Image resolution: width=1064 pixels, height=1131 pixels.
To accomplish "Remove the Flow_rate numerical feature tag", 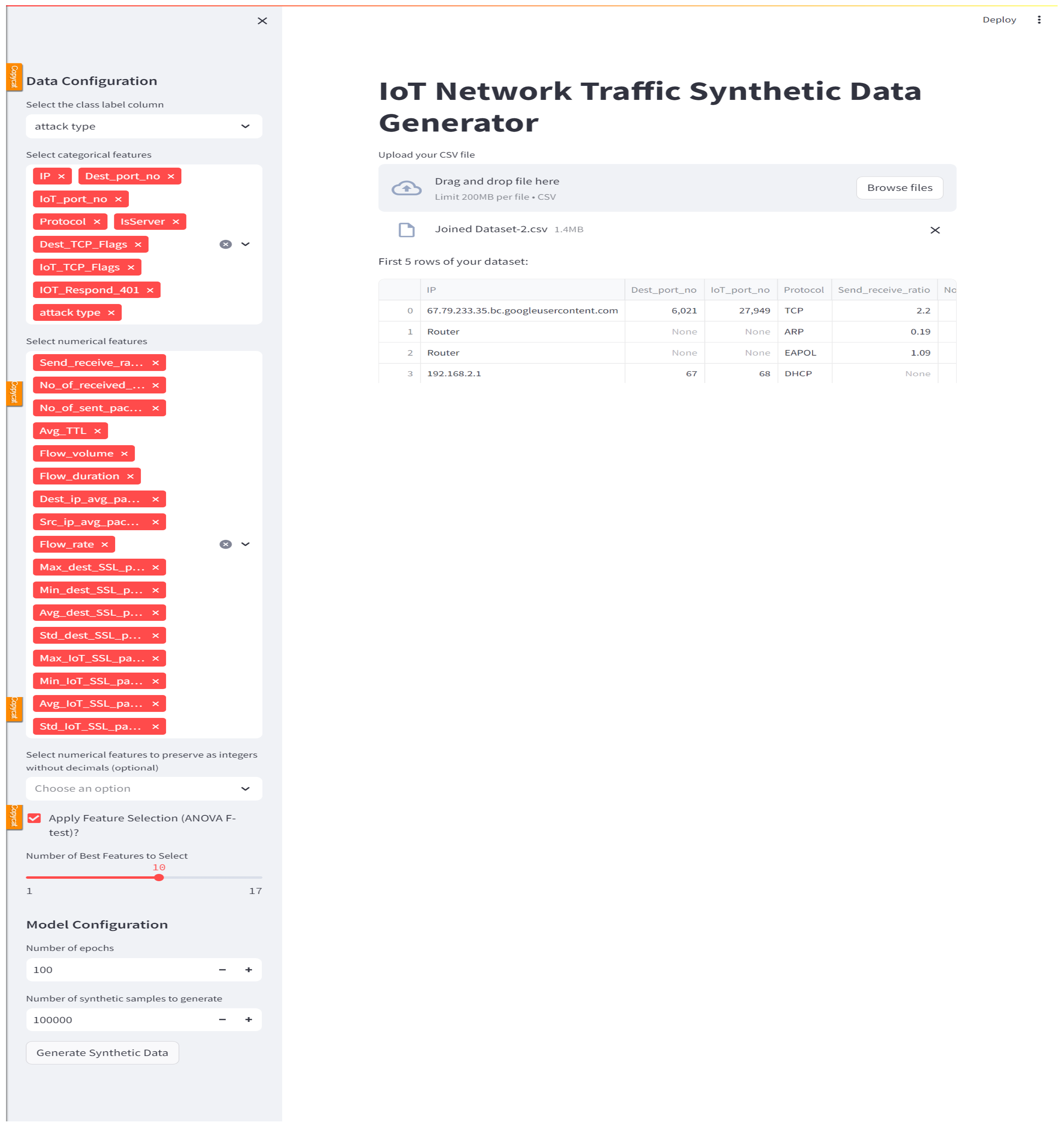I will (105, 545).
